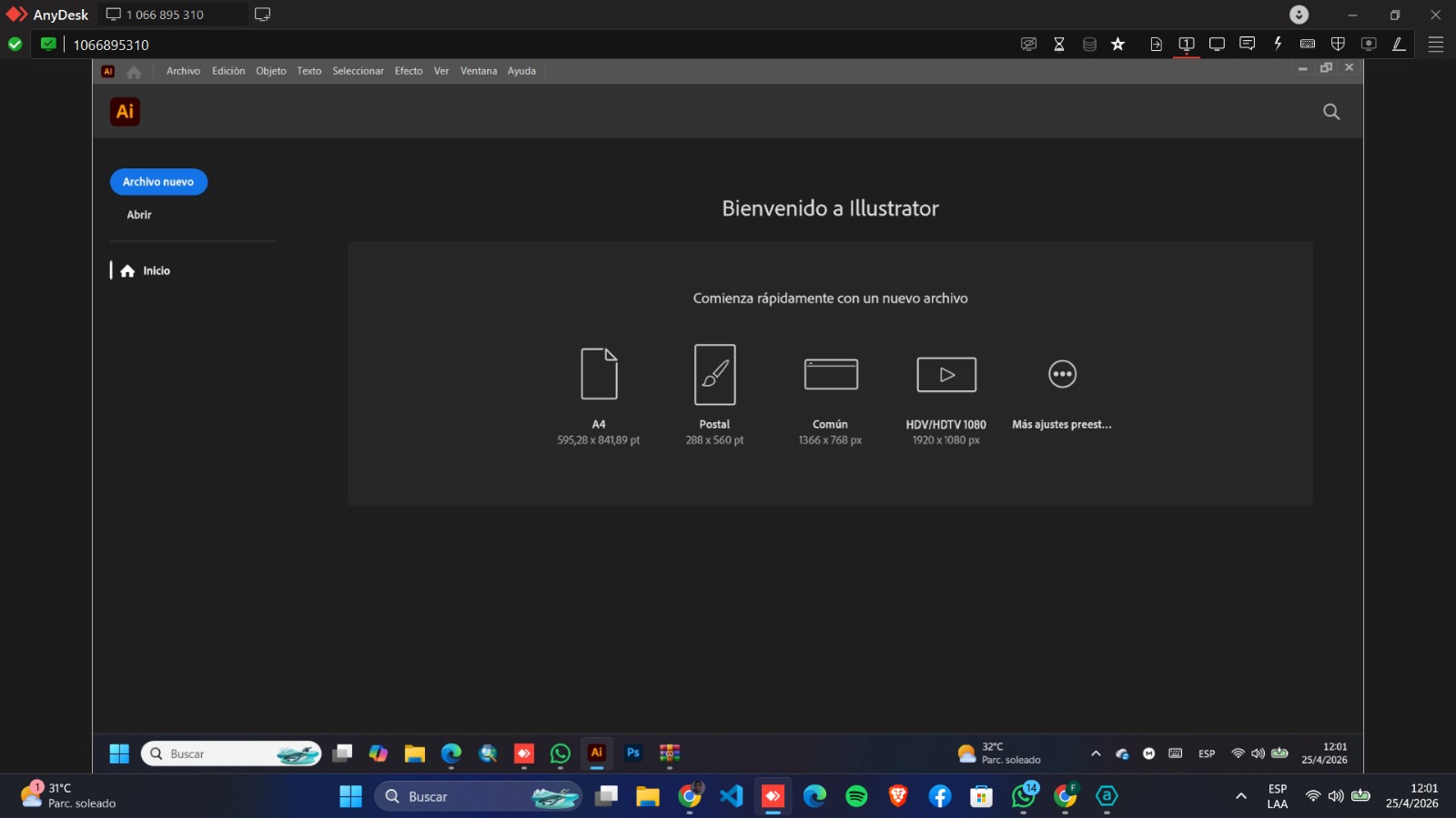Select the A4 document preset icon
This screenshot has height=818, width=1456.
click(599, 373)
